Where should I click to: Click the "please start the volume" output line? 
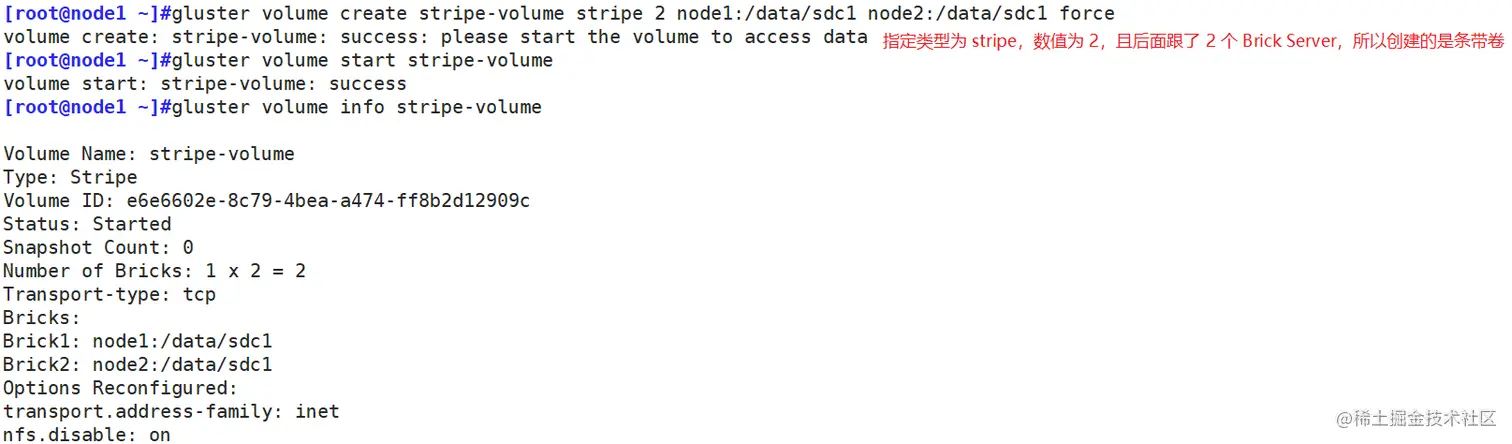point(435,37)
